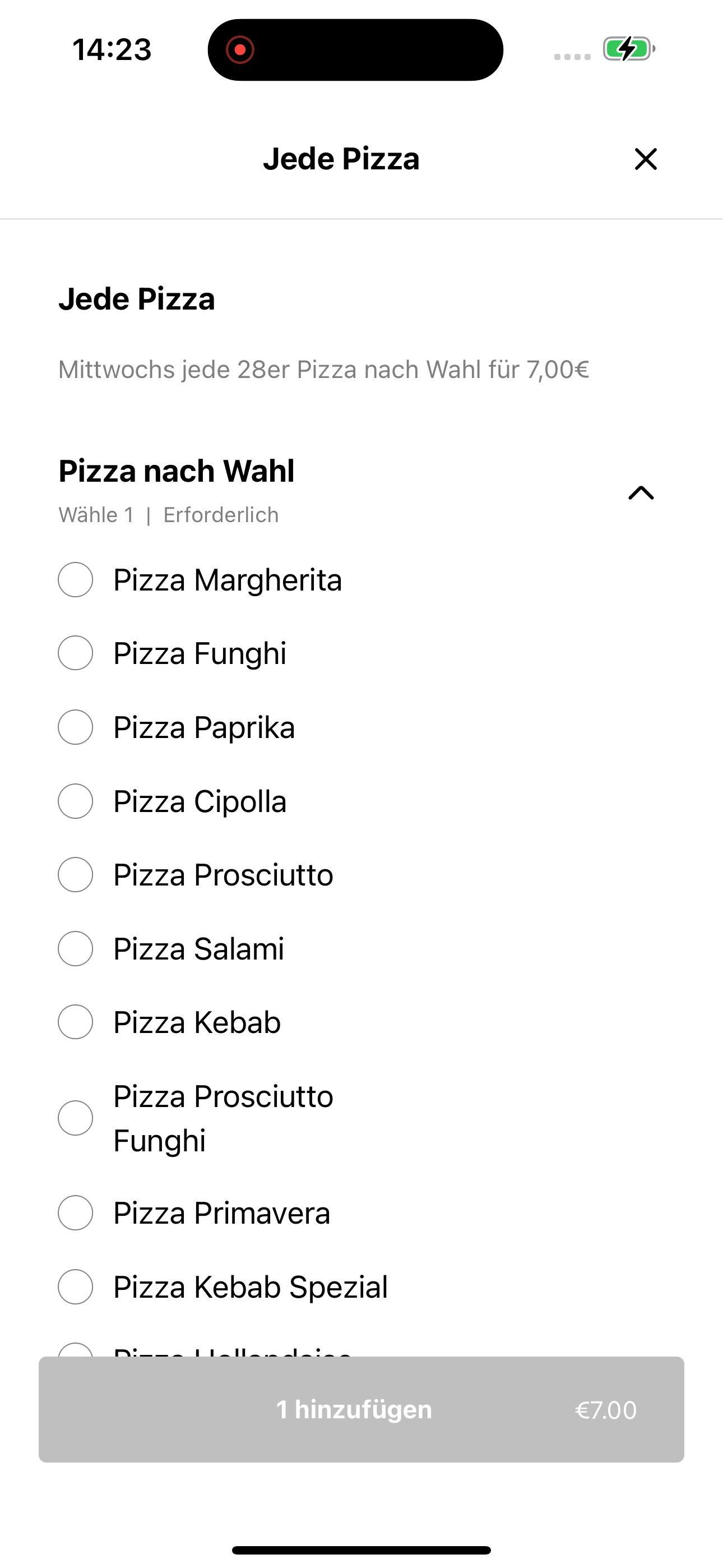
Task: Tap the signal strength dots icon
Action: (x=572, y=57)
